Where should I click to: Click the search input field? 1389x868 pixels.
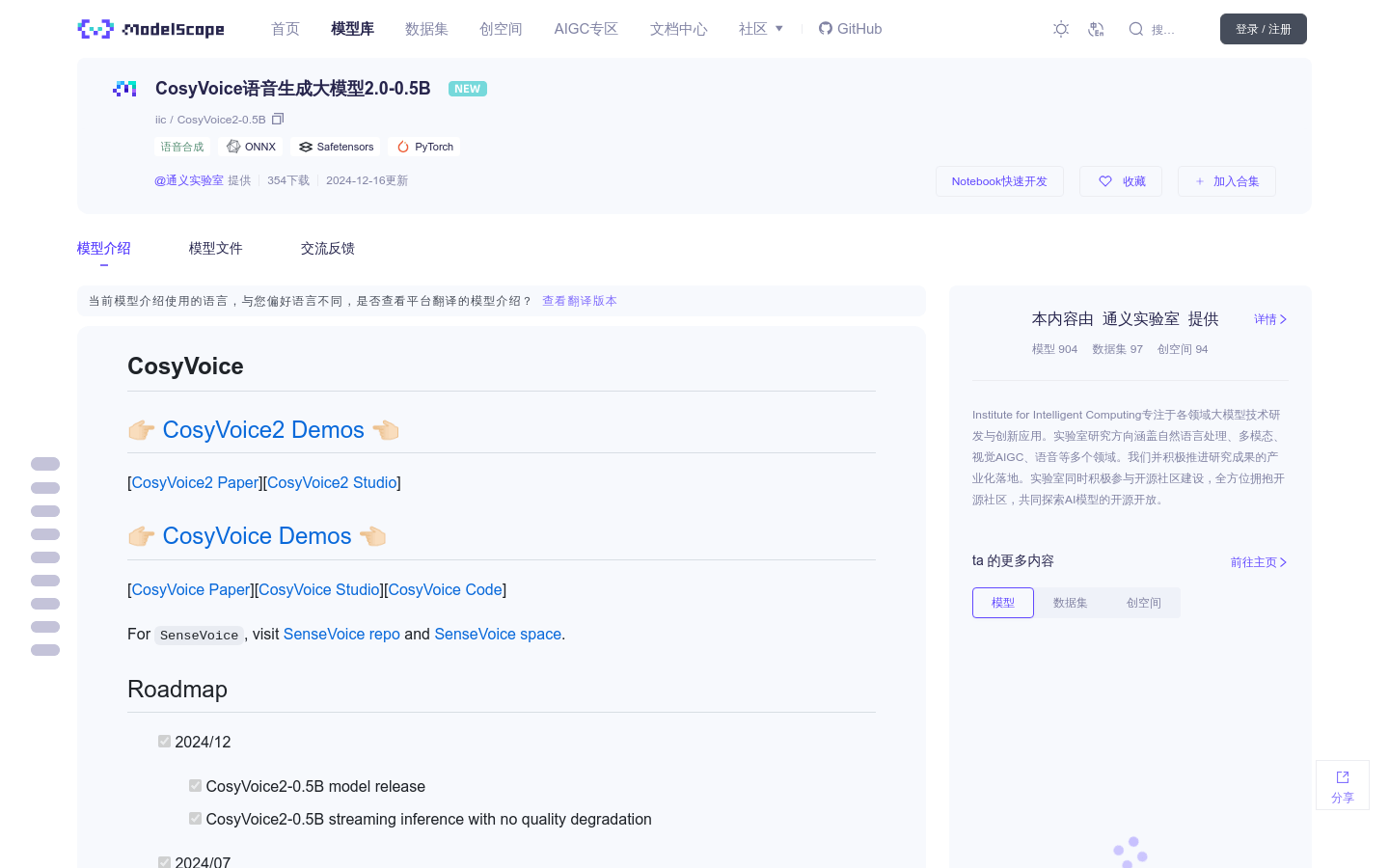1163,30
